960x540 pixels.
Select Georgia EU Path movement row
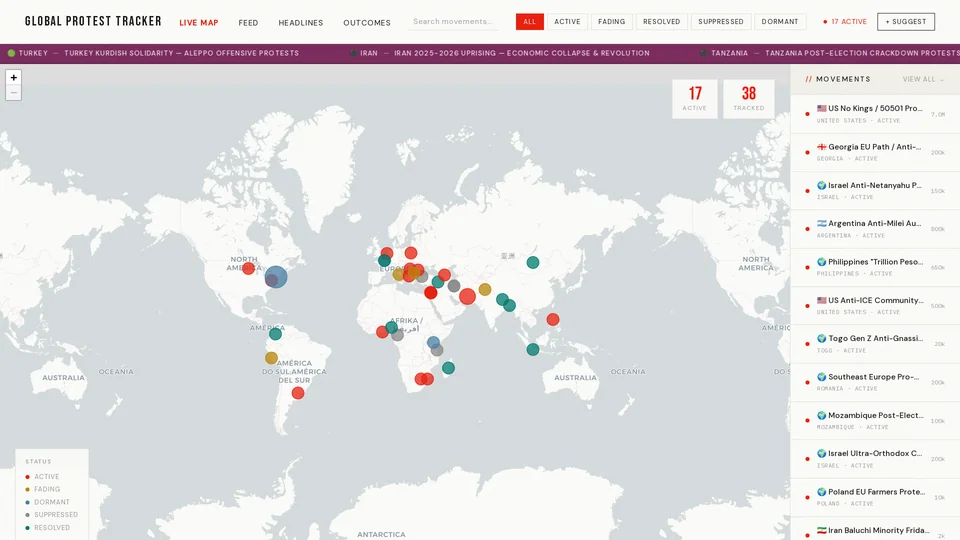point(875,152)
